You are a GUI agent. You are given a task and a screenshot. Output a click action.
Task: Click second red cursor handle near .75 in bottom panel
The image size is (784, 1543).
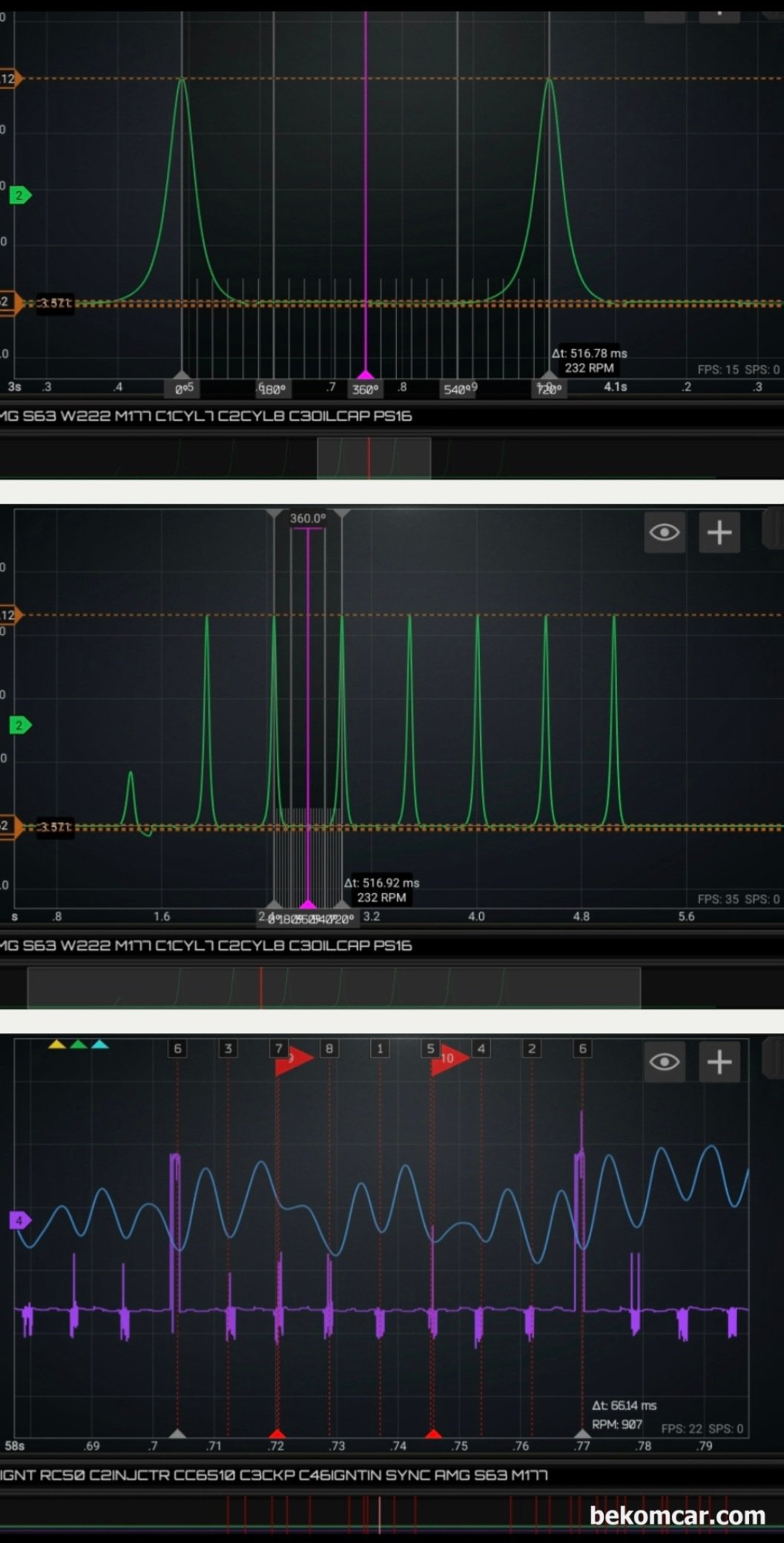434,1433
